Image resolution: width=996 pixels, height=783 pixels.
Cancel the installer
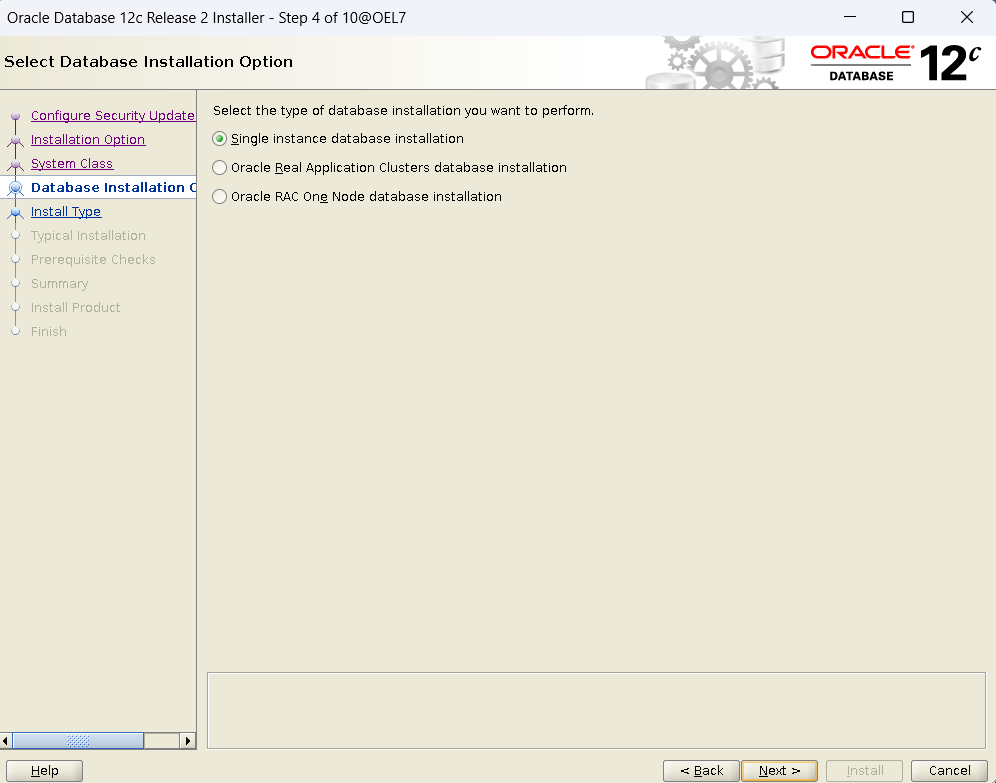point(949,770)
